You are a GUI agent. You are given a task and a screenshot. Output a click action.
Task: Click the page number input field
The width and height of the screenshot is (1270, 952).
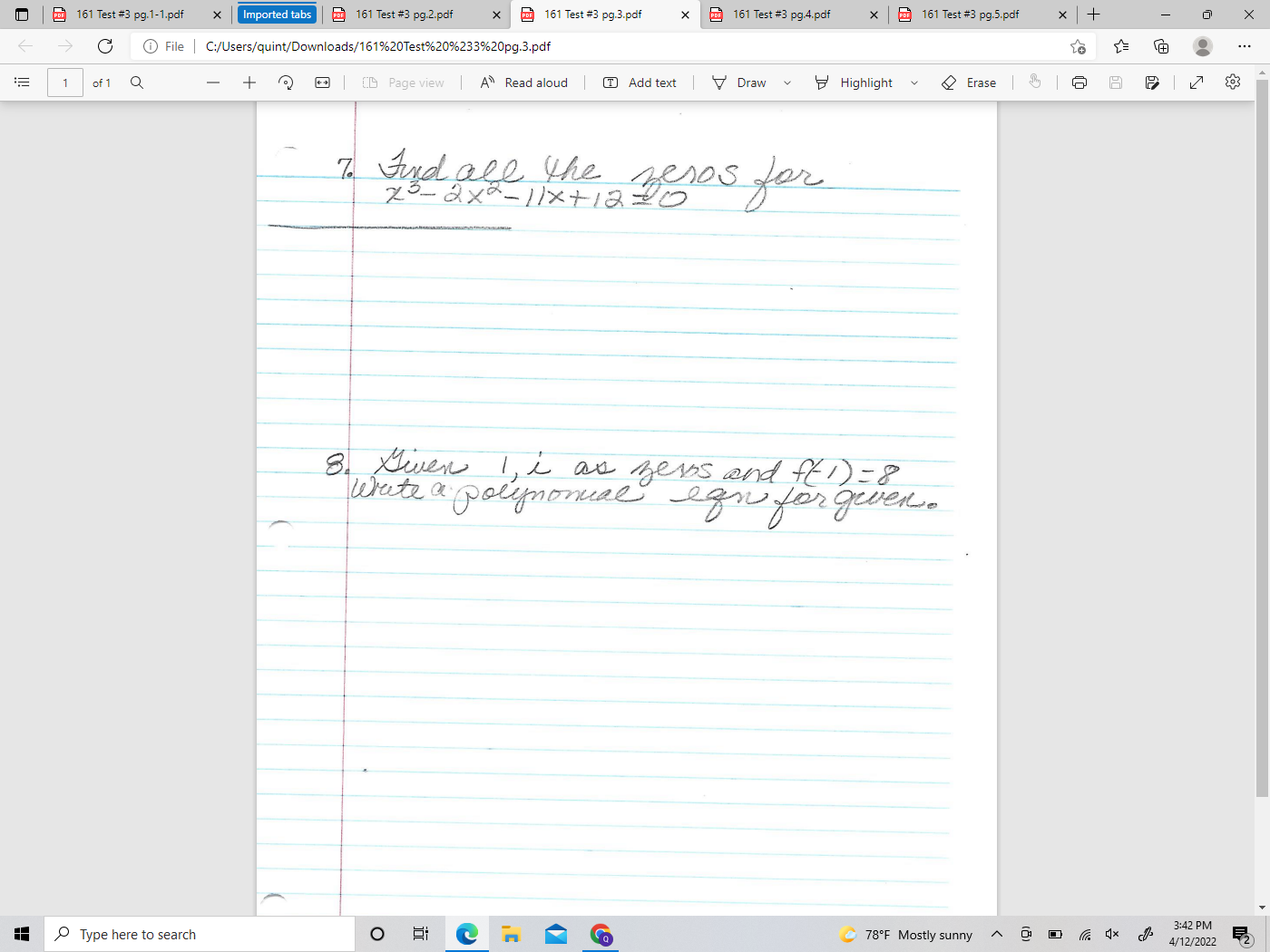64,83
